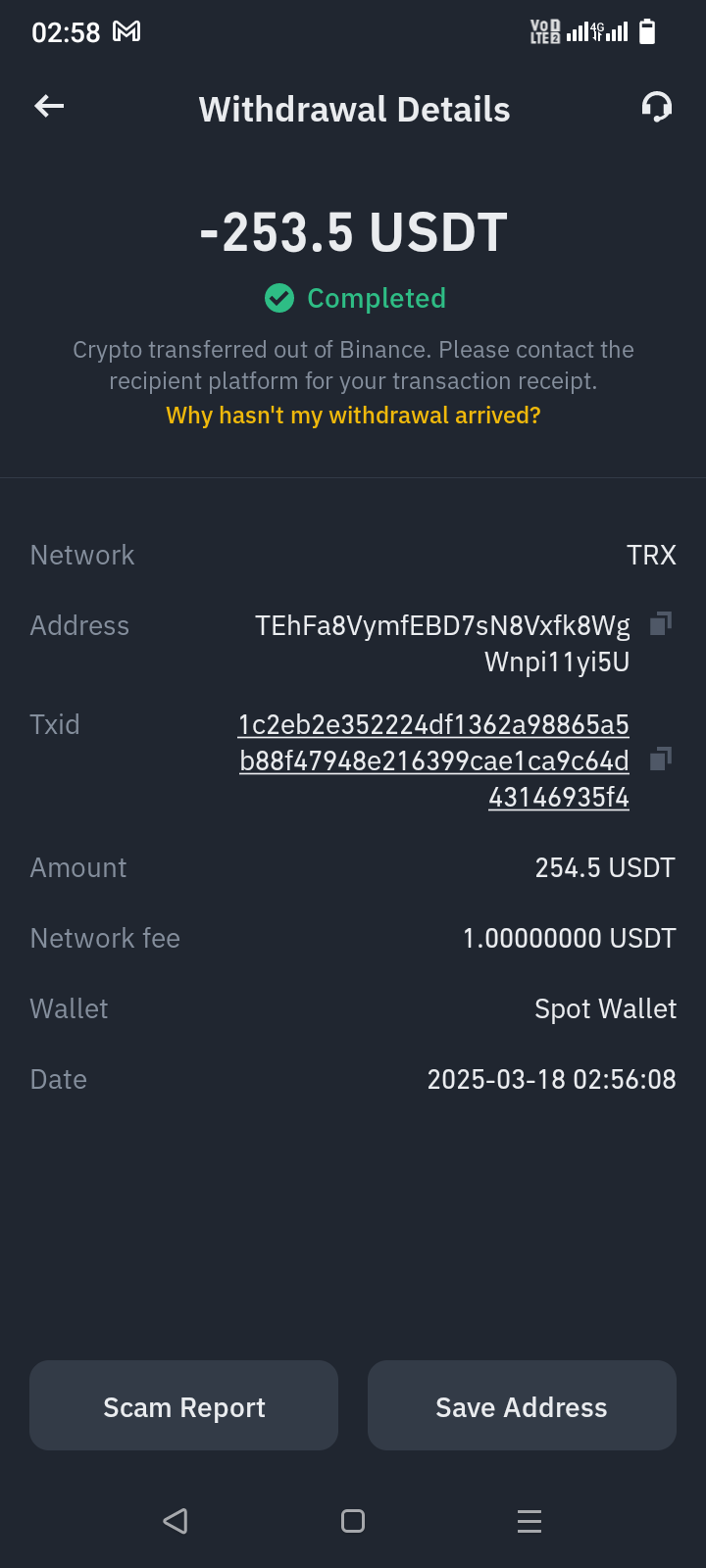Tap the TRX network value
The height and width of the screenshot is (1568, 706).
(x=651, y=555)
